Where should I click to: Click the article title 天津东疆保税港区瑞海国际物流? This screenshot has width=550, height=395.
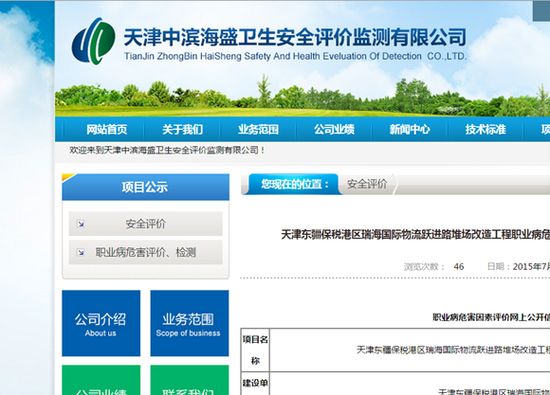click(415, 235)
